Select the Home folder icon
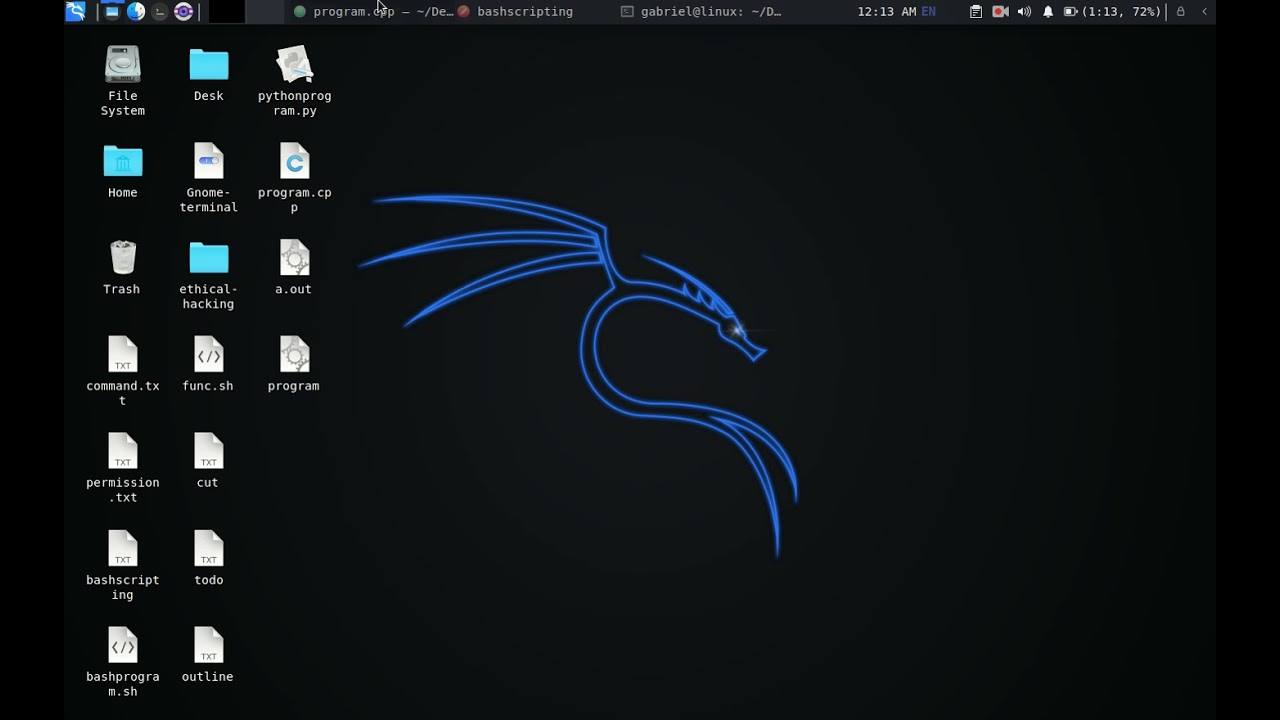The height and width of the screenshot is (720, 1280). 123,171
